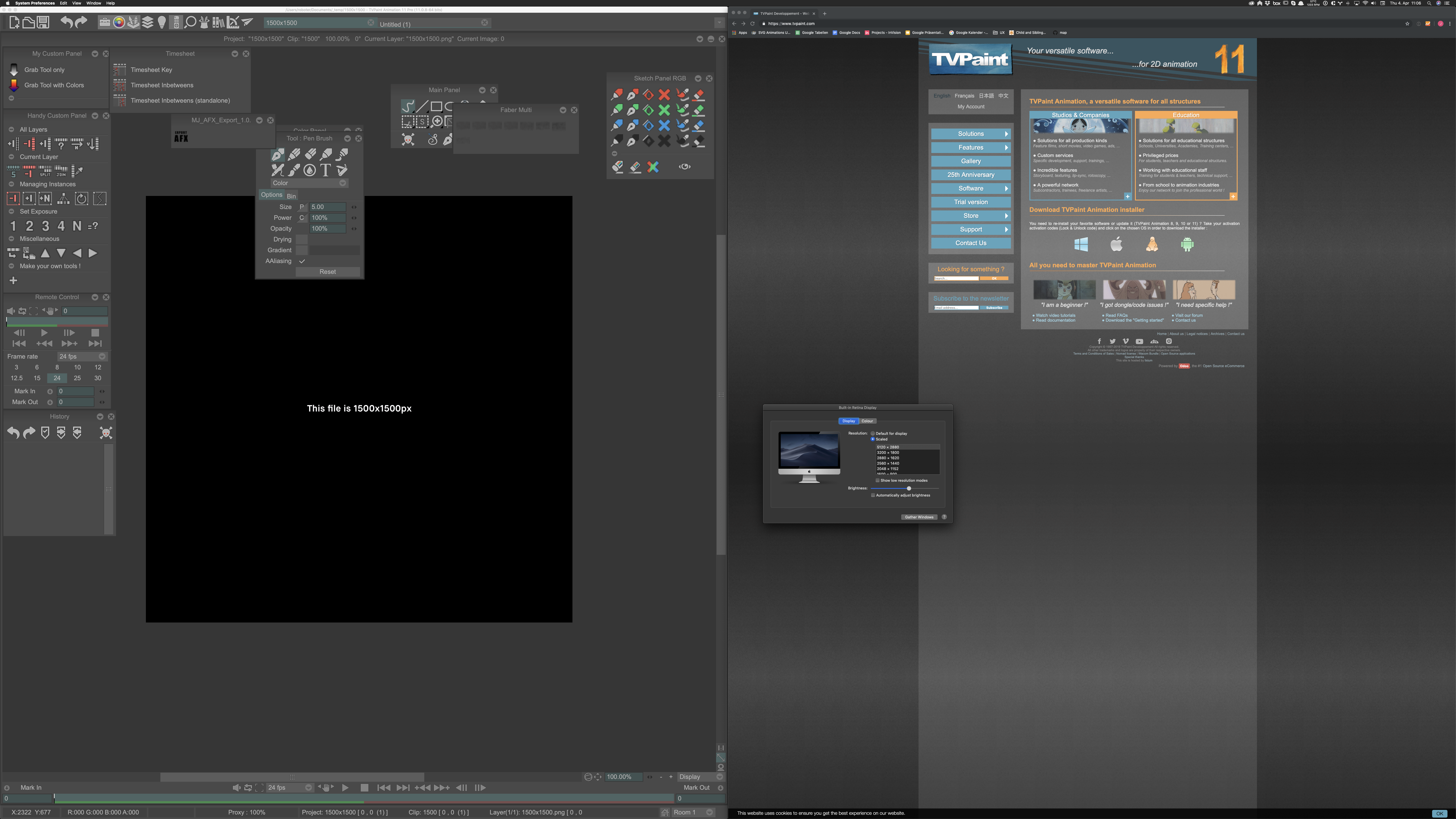Viewport: 1456px width, 819px height.
Task: Open the bottom timeline 24 fps dropdown
Action: (289, 787)
